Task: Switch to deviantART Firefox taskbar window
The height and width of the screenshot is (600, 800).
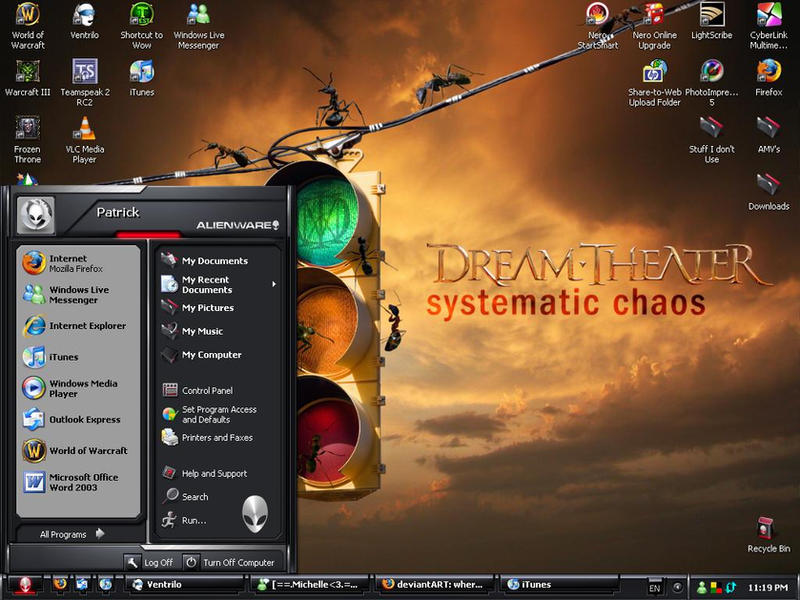Action: pyautogui.click(x=435, y=585)
